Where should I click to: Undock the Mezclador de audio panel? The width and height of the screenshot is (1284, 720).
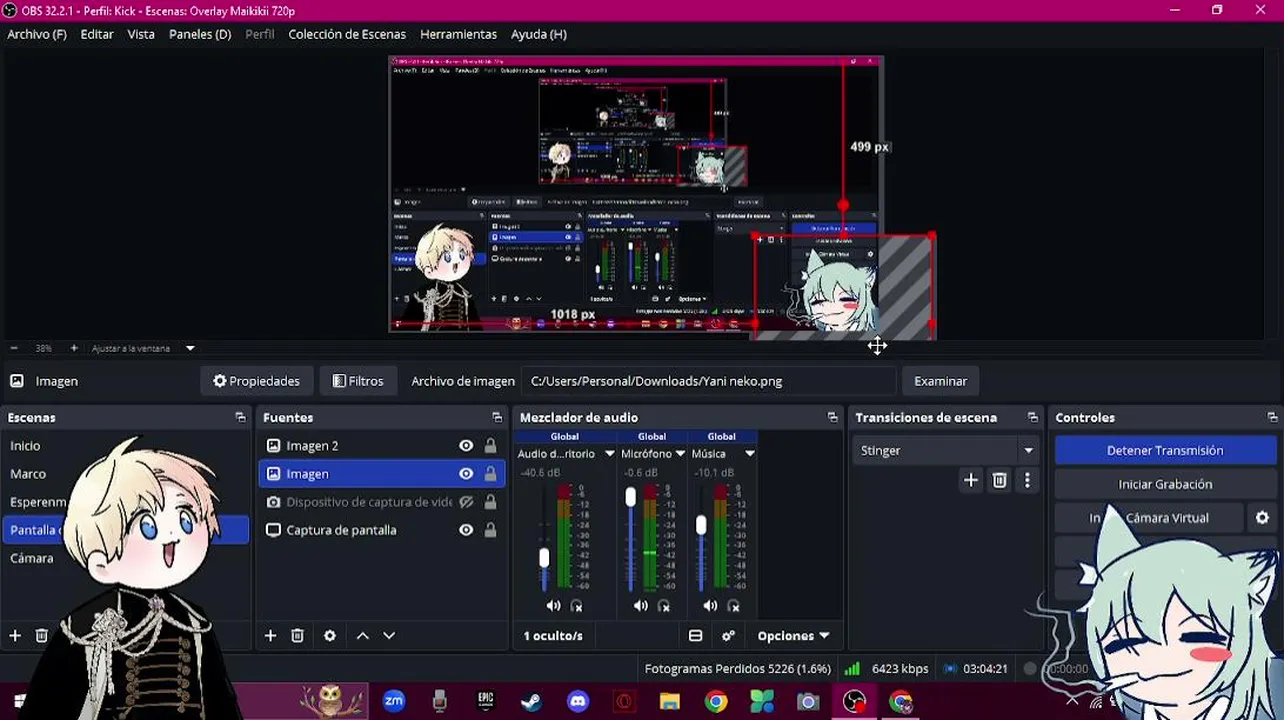click(832, 418)
